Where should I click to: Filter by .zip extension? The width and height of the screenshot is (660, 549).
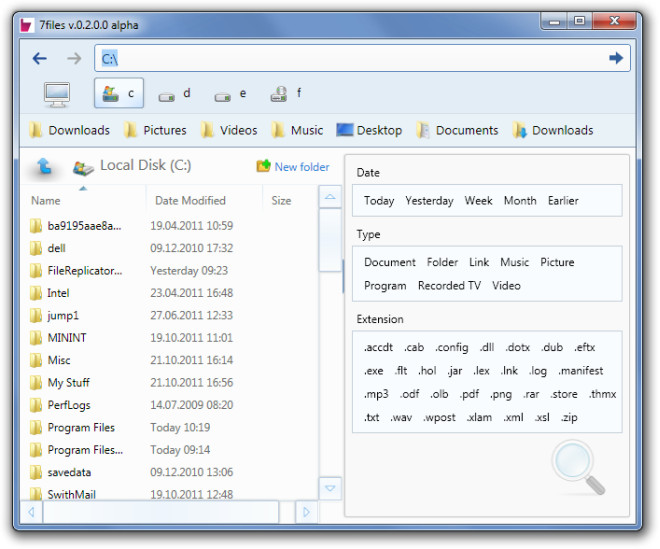[569, 417]
